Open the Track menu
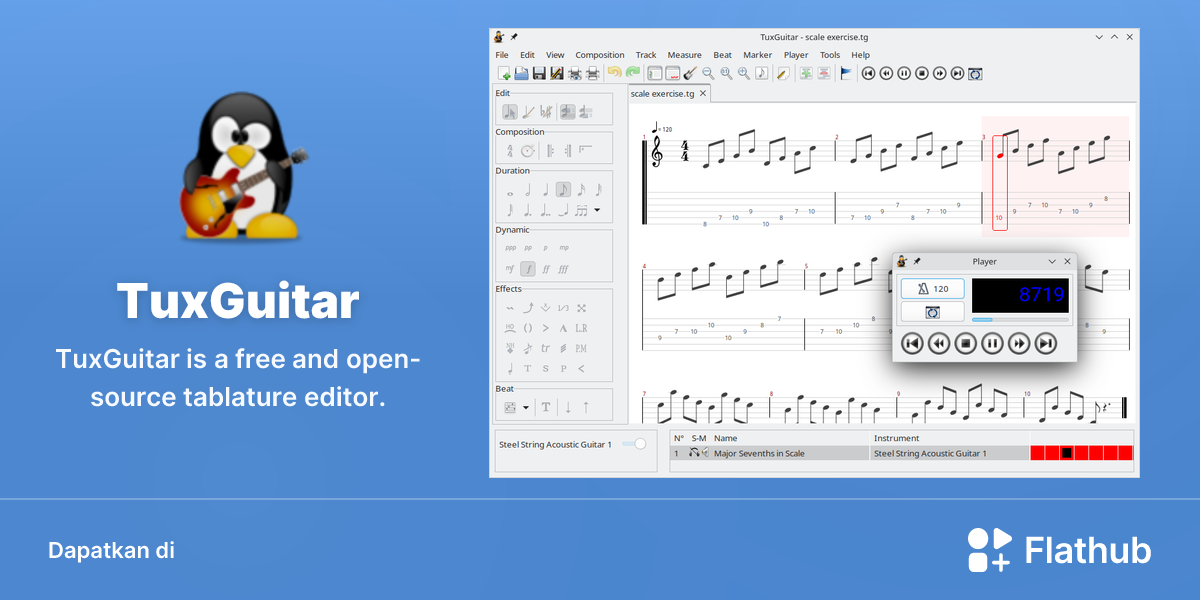 point(646,55)
